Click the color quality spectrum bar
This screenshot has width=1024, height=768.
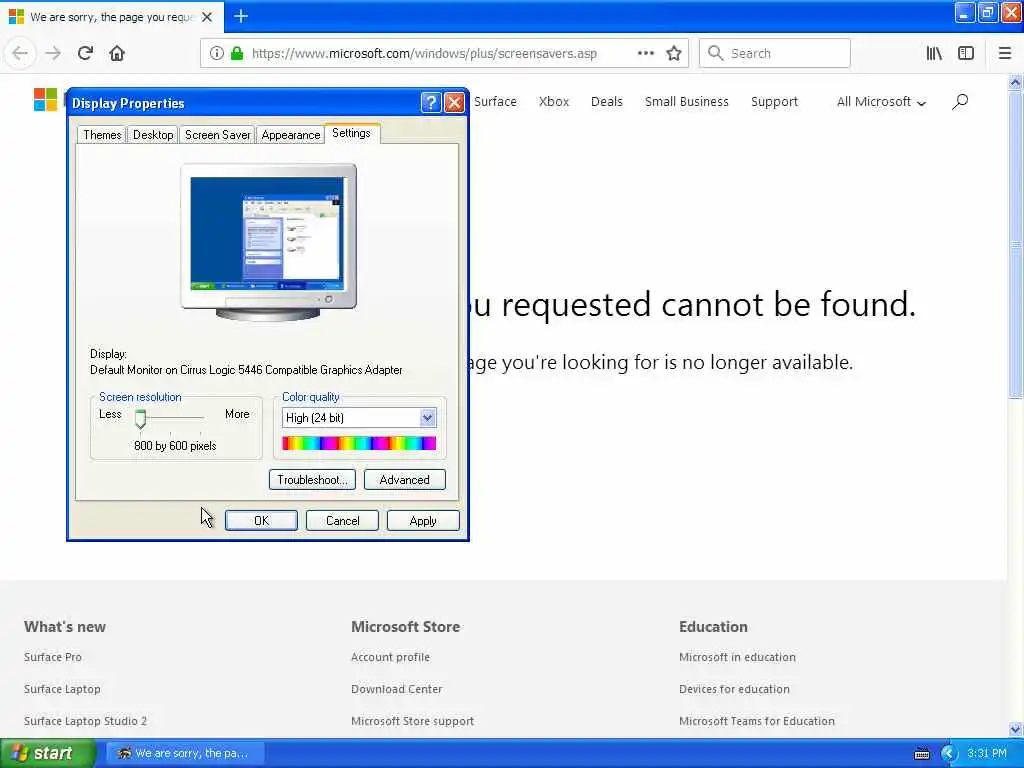click(359, 444)
